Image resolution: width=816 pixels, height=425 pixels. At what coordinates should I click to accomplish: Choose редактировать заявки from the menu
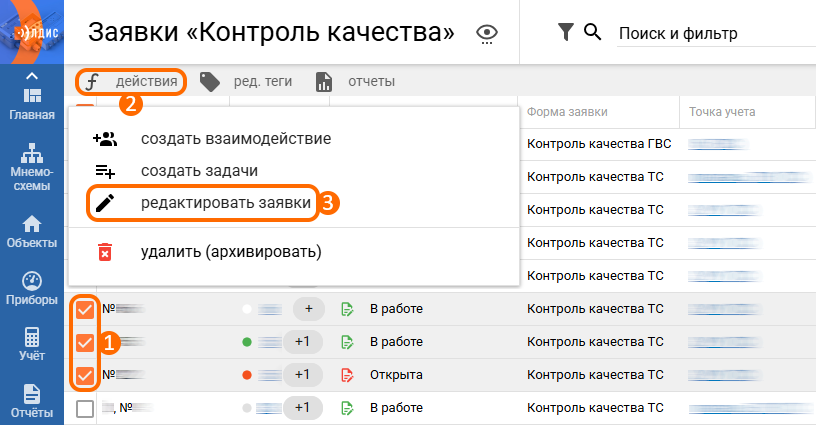pyautogui.click(x=227, y=203)
